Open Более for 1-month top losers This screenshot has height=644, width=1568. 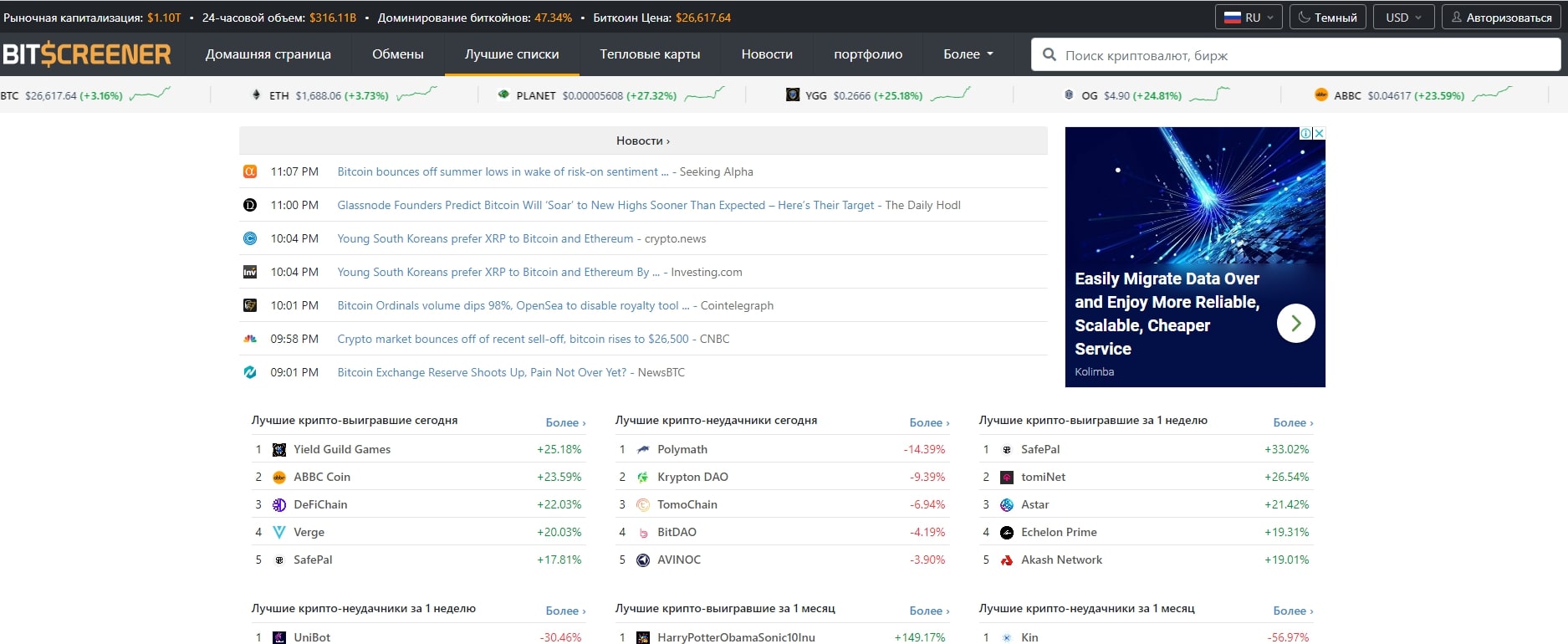[1293, 611]
